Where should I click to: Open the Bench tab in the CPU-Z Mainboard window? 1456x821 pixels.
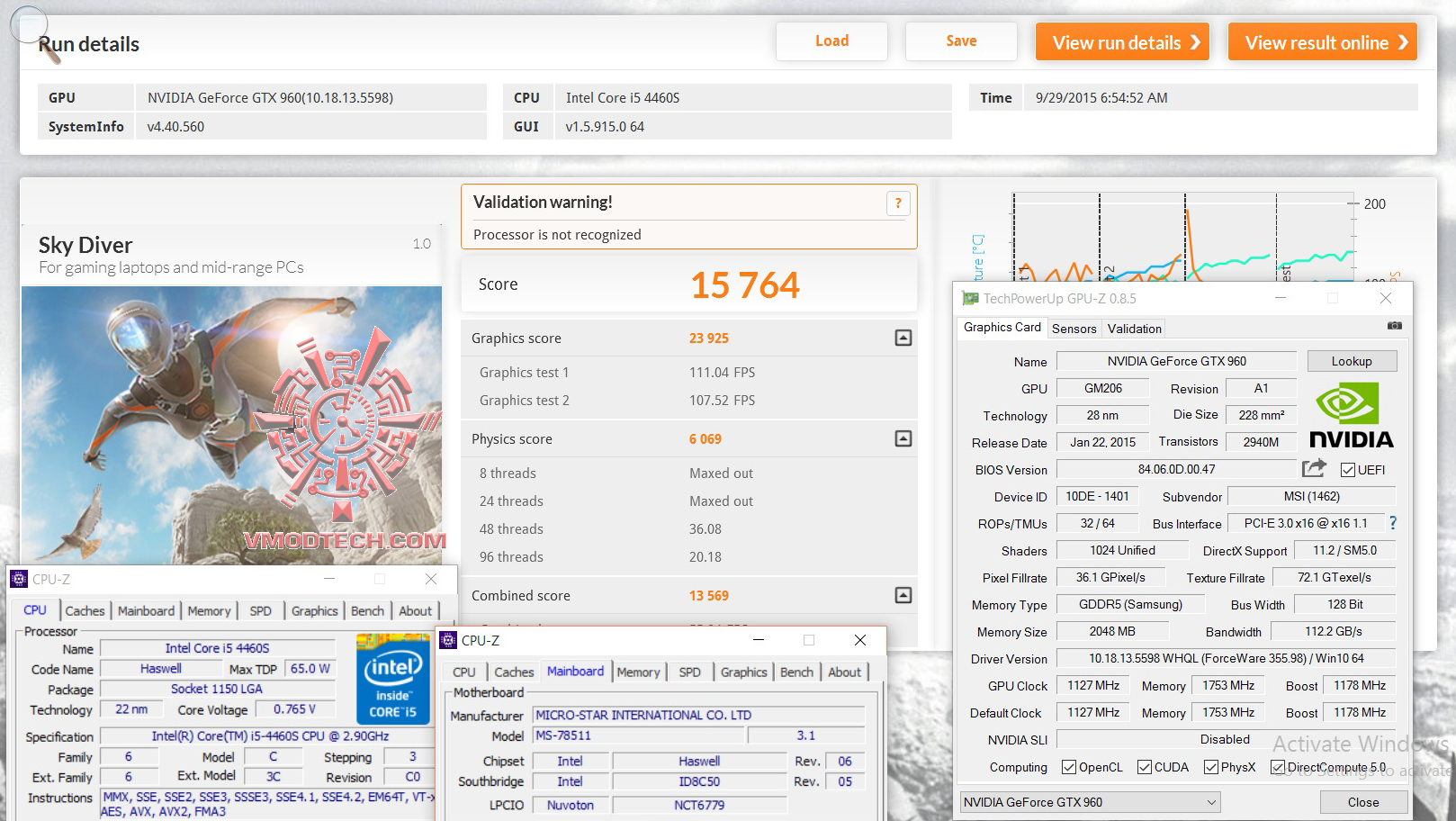click(796, 672)
